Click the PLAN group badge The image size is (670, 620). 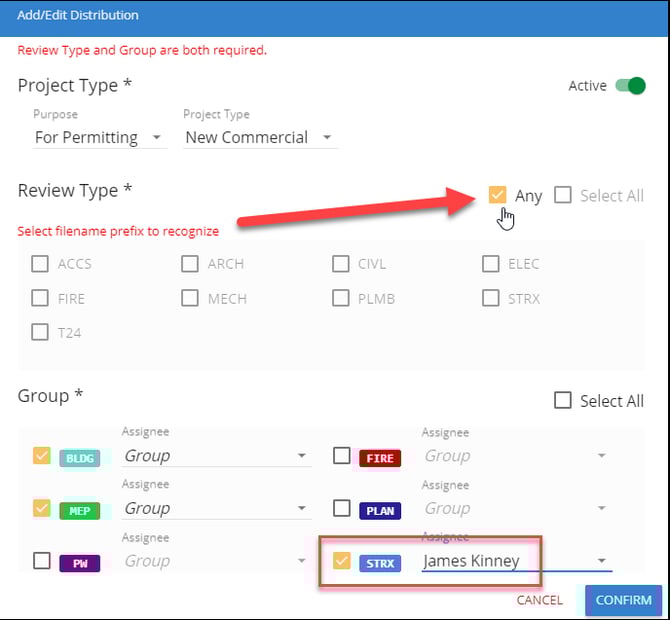pos(380,510)
